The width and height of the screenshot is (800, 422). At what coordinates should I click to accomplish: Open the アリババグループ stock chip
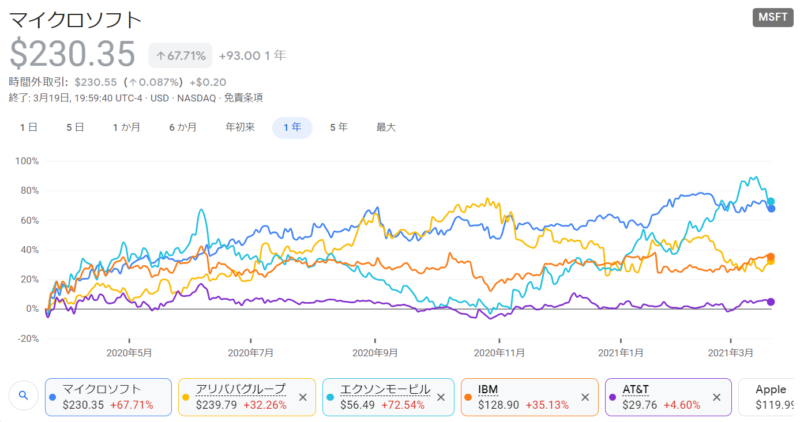(247, 397)
